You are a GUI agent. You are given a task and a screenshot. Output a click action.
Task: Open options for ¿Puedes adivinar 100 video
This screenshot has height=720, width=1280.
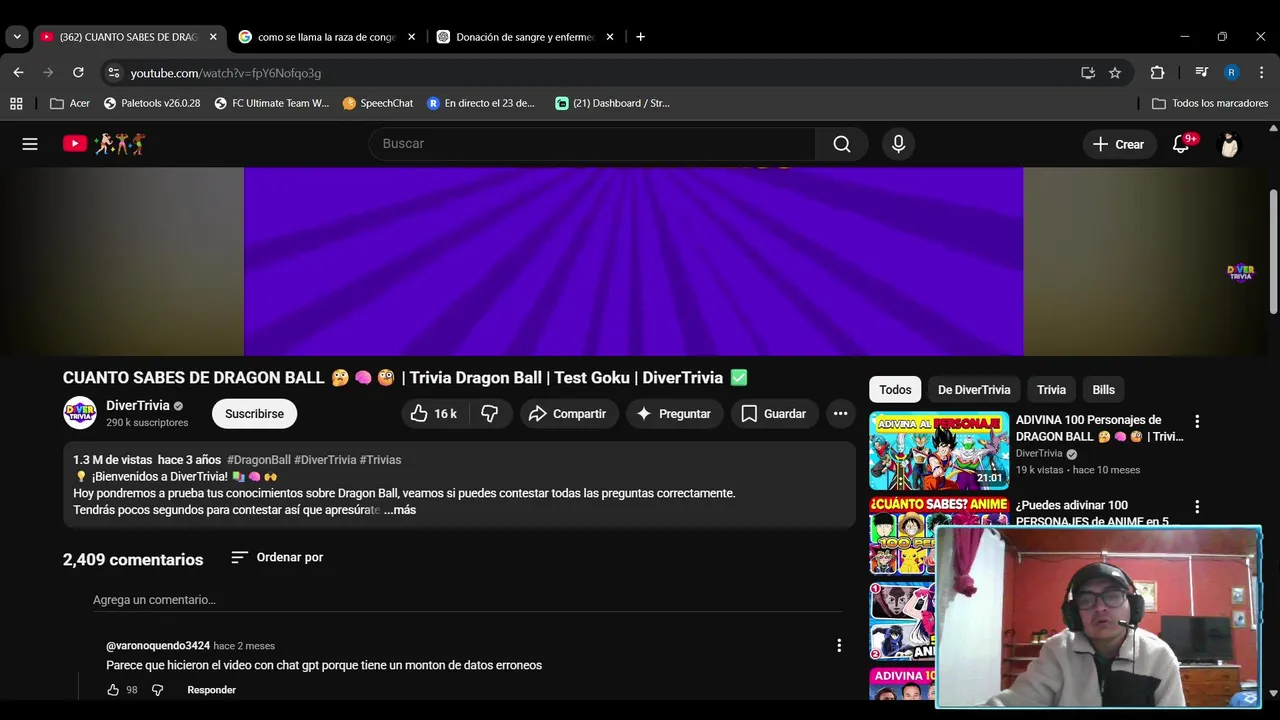coord(1197,507)
